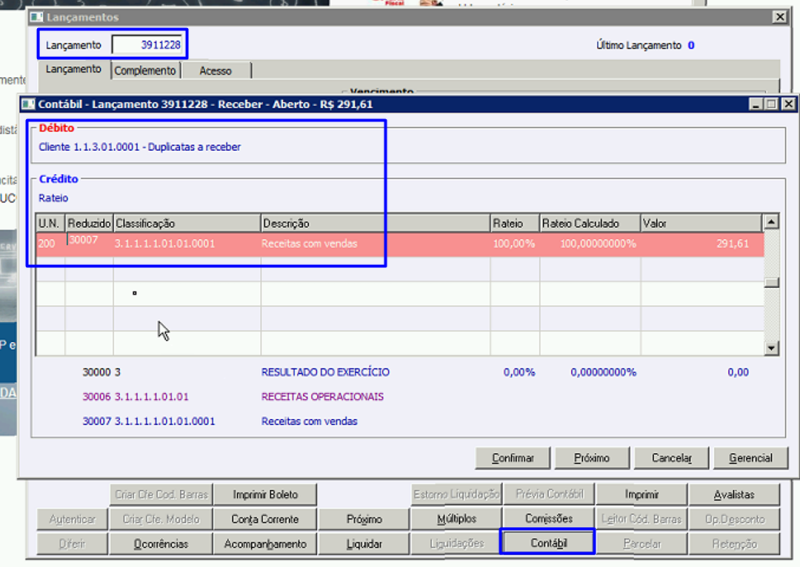Click the Imprimir Boleto button

265,495
